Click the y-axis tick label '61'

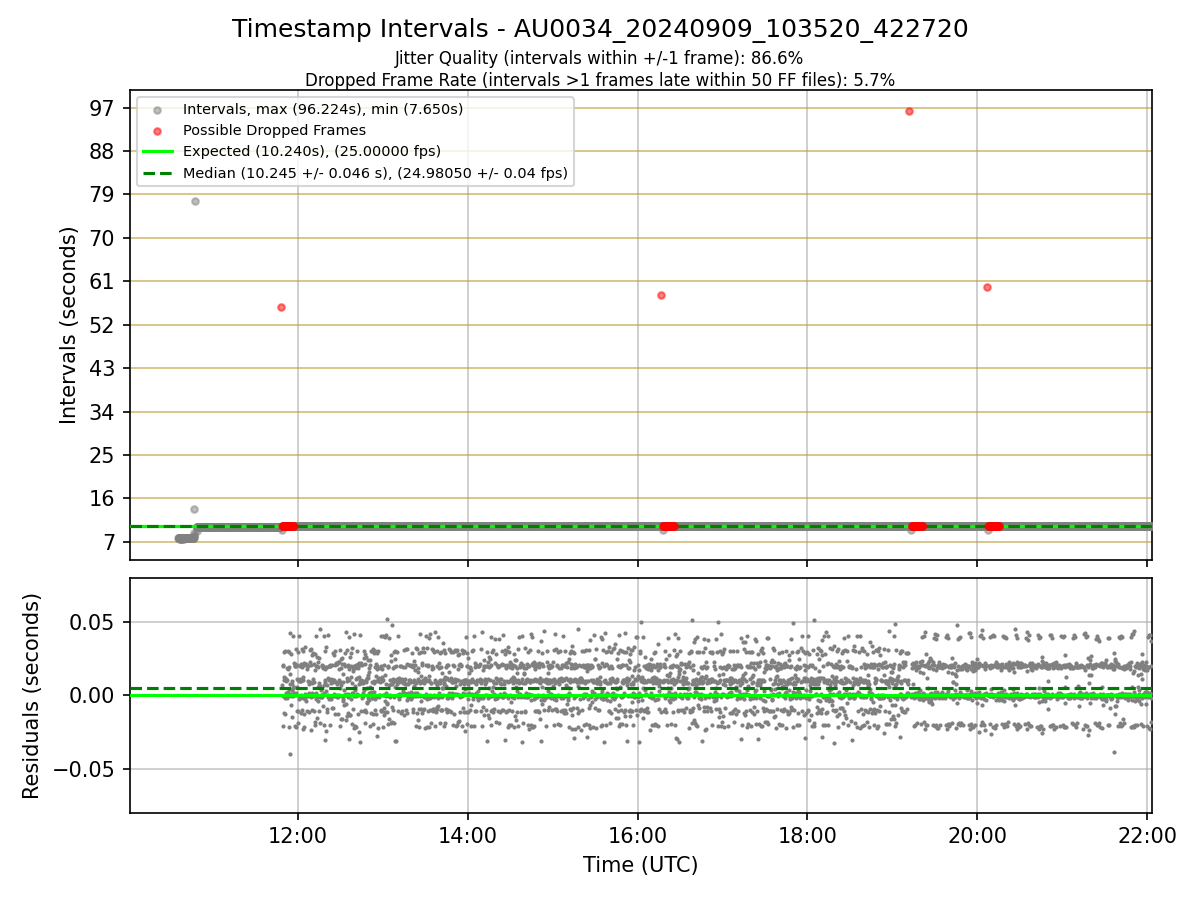click(104, 282)
